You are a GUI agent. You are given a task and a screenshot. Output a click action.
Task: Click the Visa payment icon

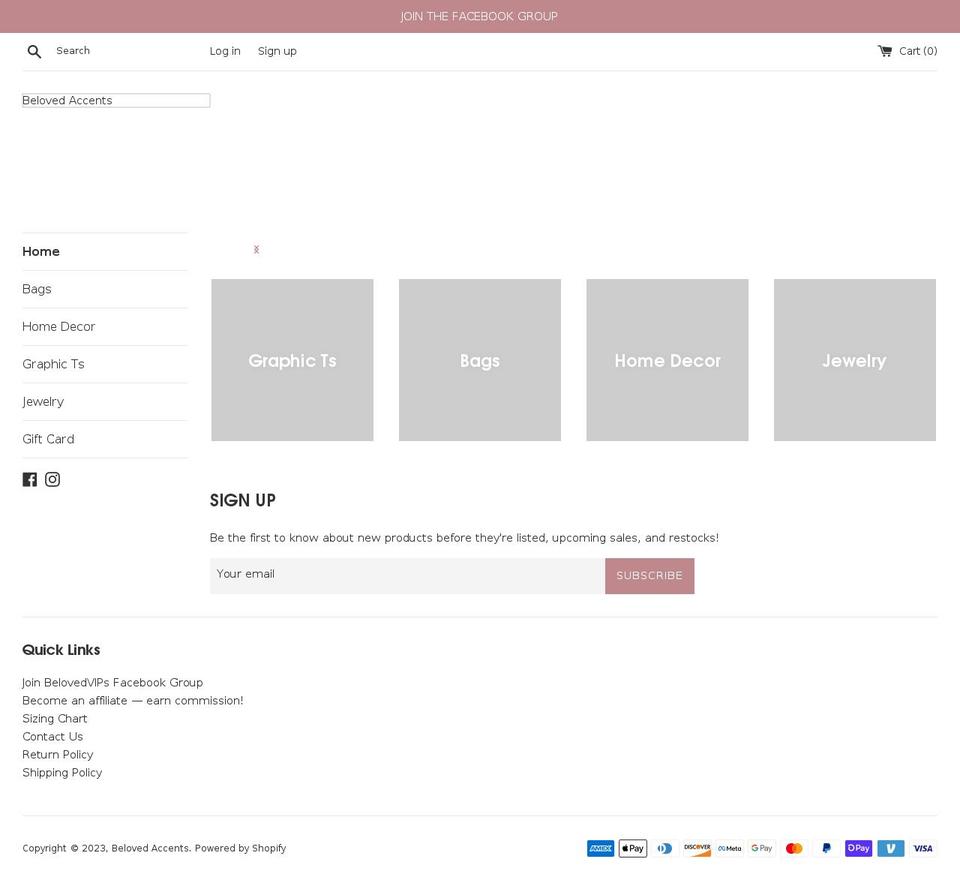click(922, 848)
